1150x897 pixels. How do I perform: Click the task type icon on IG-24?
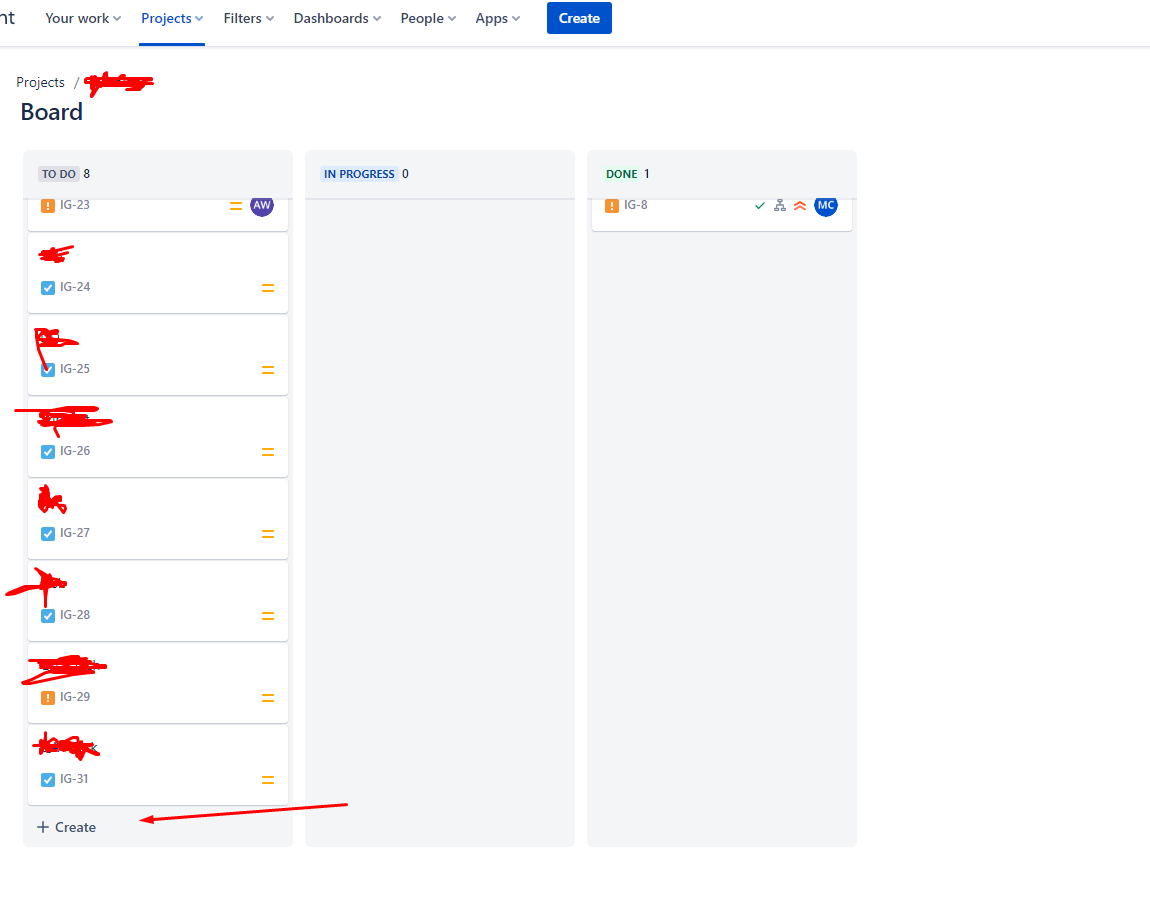[48, 288]
